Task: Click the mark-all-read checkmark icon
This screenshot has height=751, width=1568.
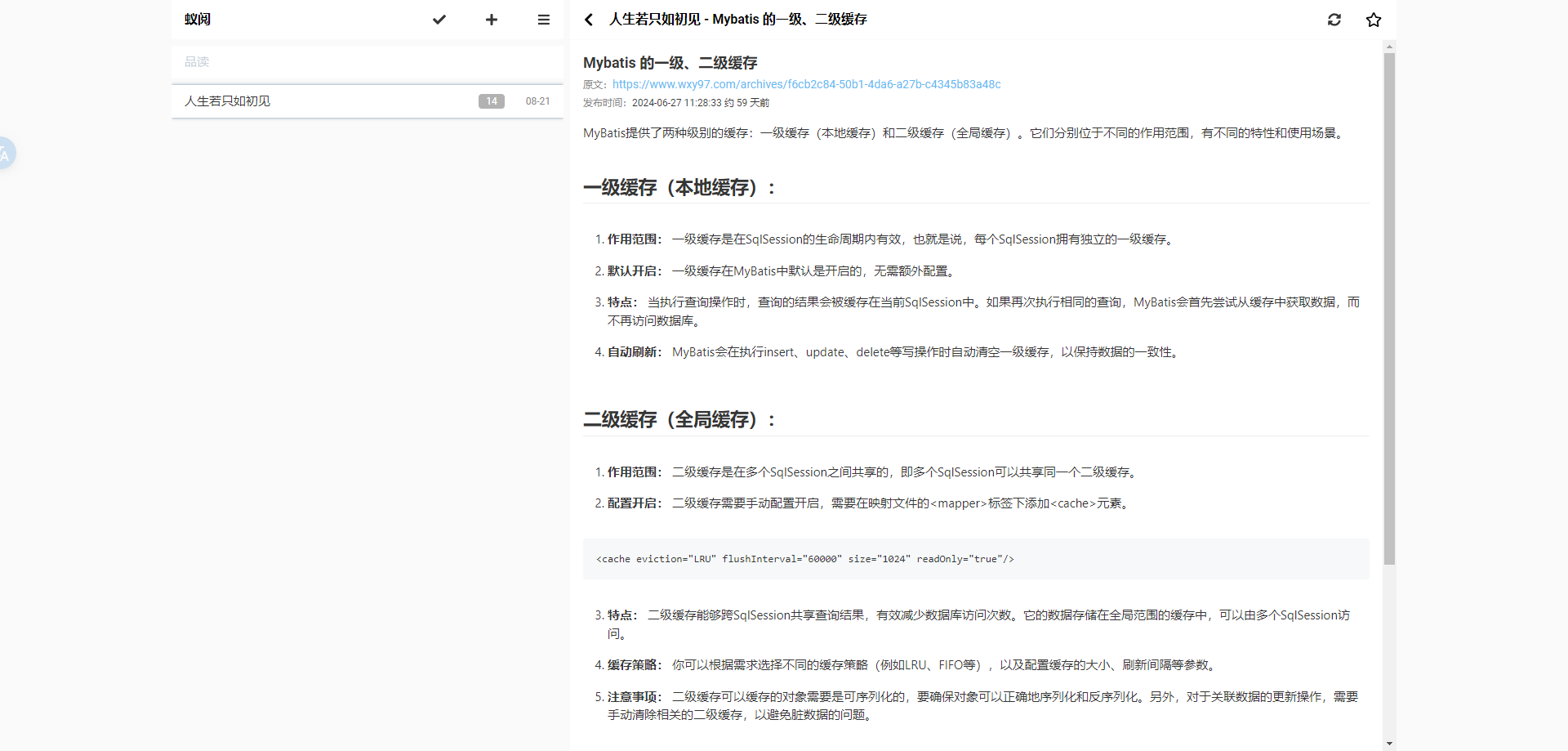Action: [x=439, y=20]
